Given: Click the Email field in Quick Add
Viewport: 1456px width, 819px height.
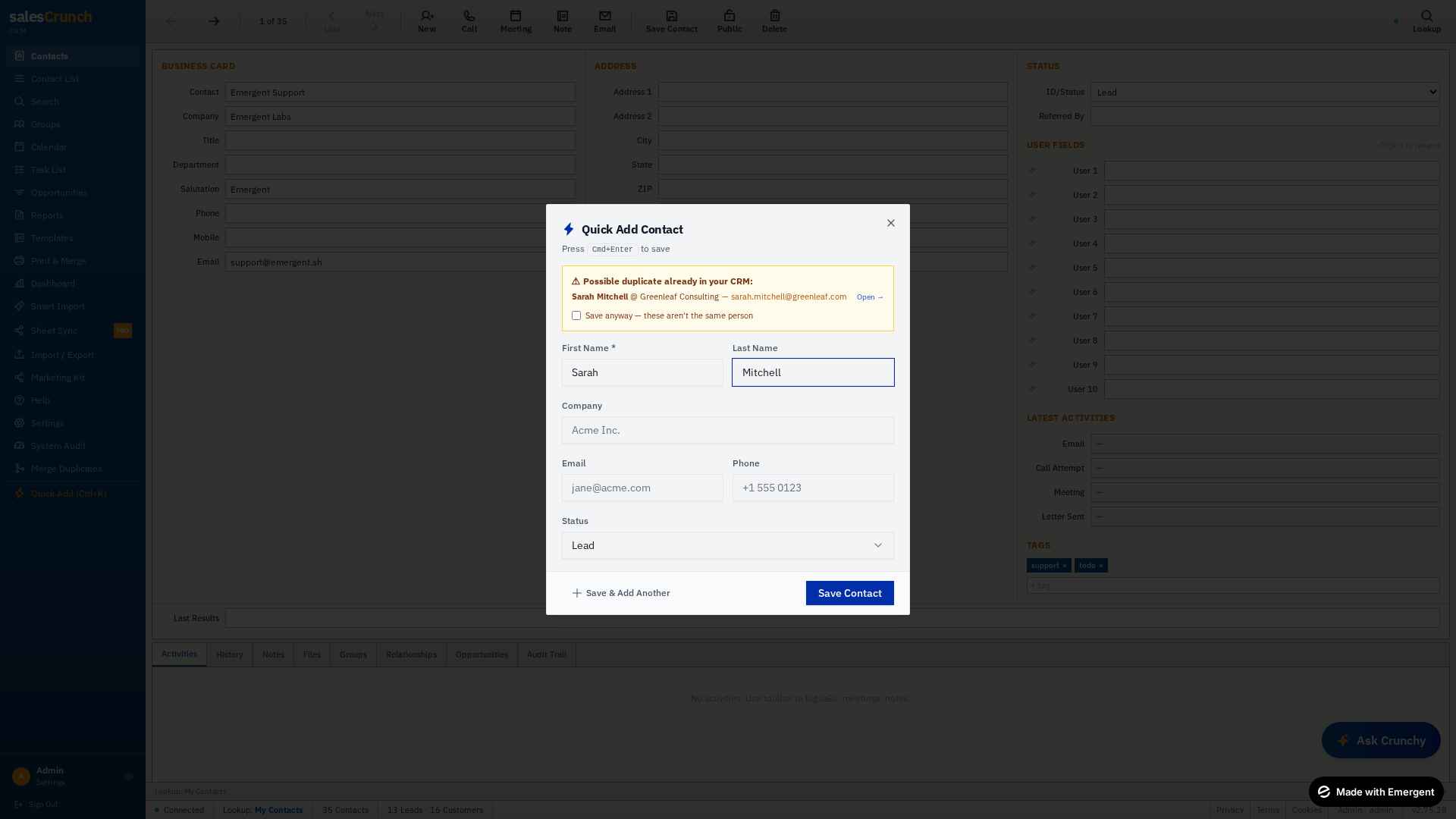Looking at the screenshot, I should click(x=642, y=488).
